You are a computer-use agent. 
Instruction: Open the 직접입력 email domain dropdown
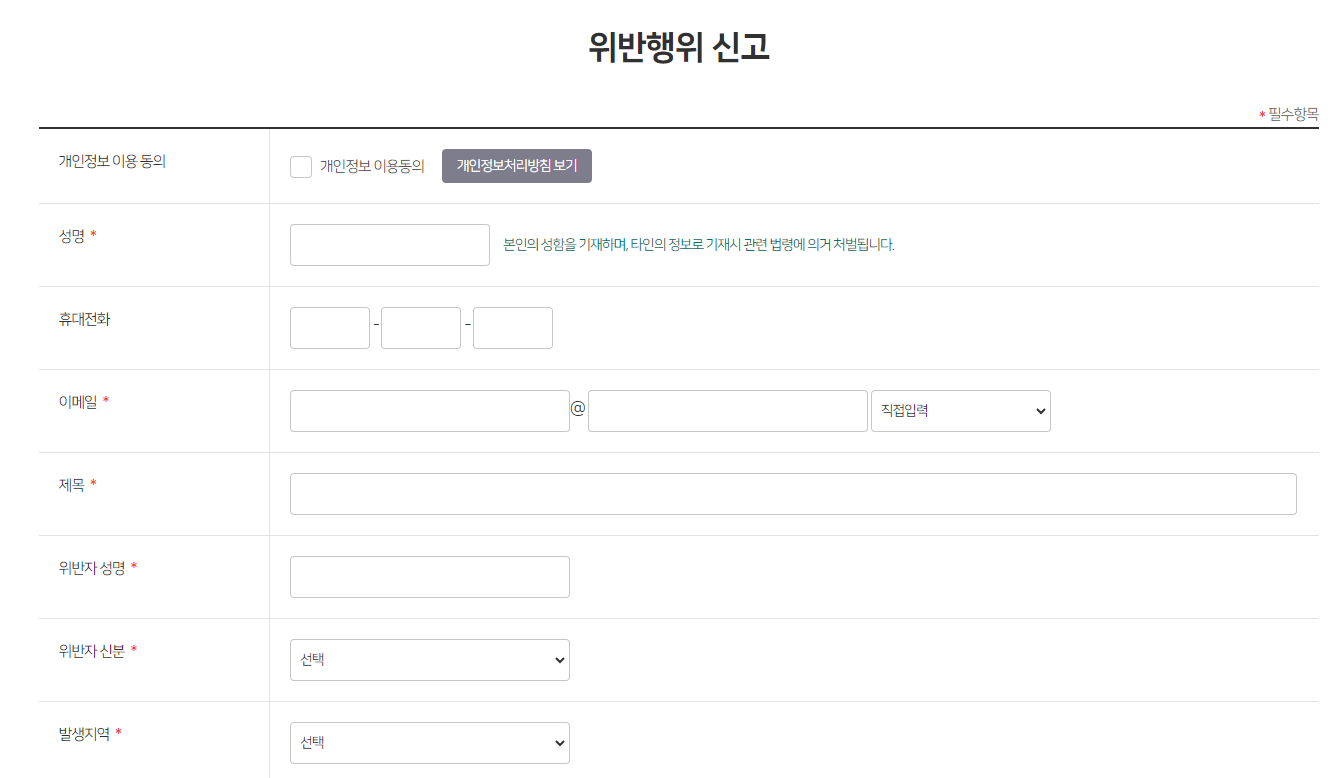(x=960, y=410)
